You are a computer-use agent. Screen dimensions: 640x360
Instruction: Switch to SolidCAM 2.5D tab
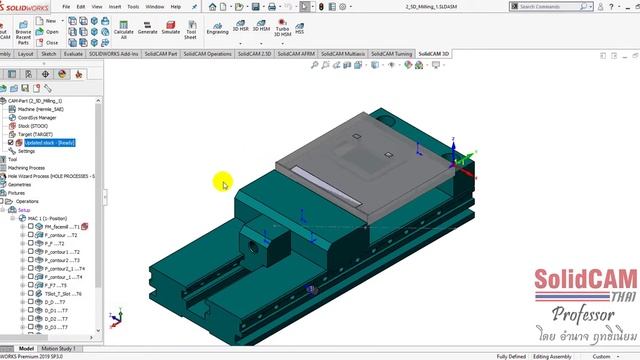pyautogui.click(x=254, y=54)
